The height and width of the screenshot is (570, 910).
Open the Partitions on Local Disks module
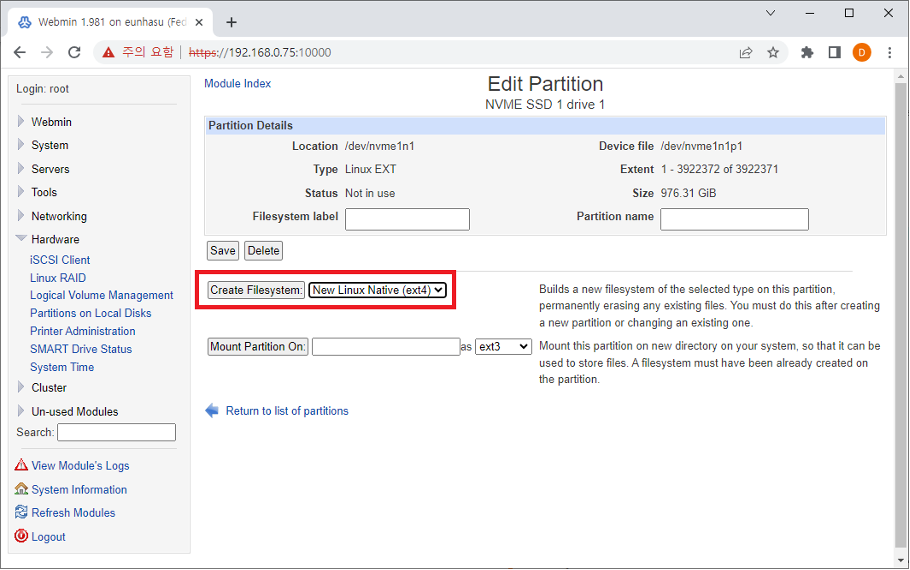pyautogui.click(x=91, y=313)
